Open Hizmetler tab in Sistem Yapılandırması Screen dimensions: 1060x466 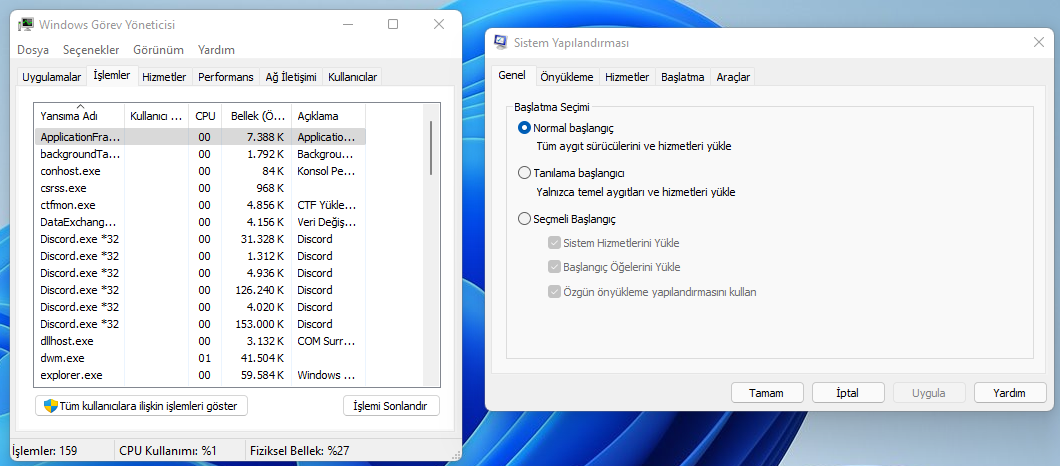[x=627, y=77]
